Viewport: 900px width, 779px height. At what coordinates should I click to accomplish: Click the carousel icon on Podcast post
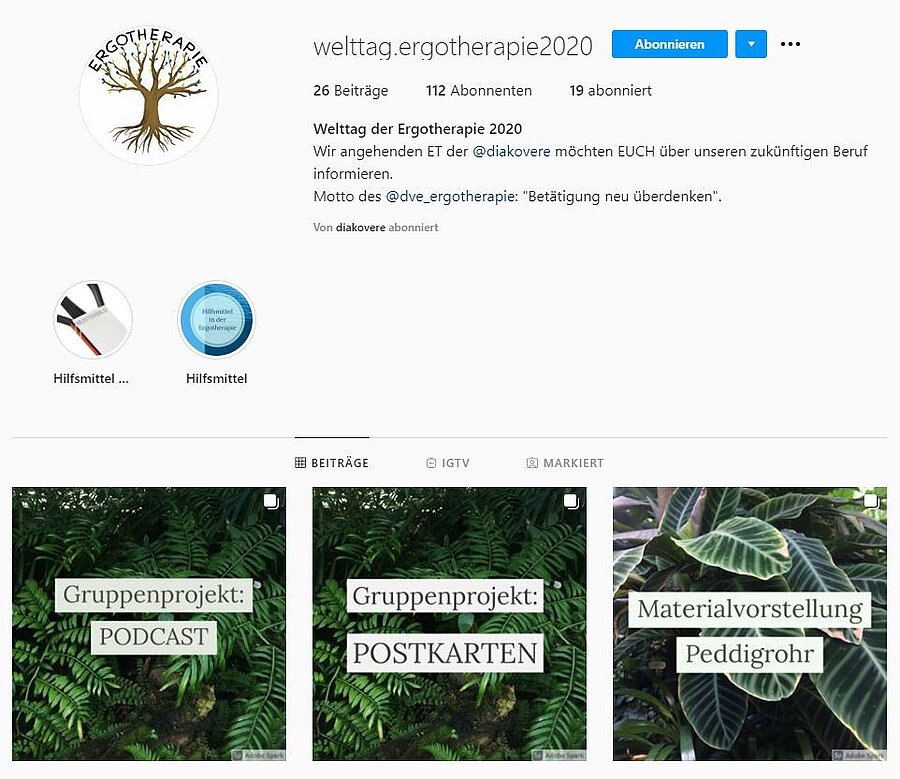[271, 502]
